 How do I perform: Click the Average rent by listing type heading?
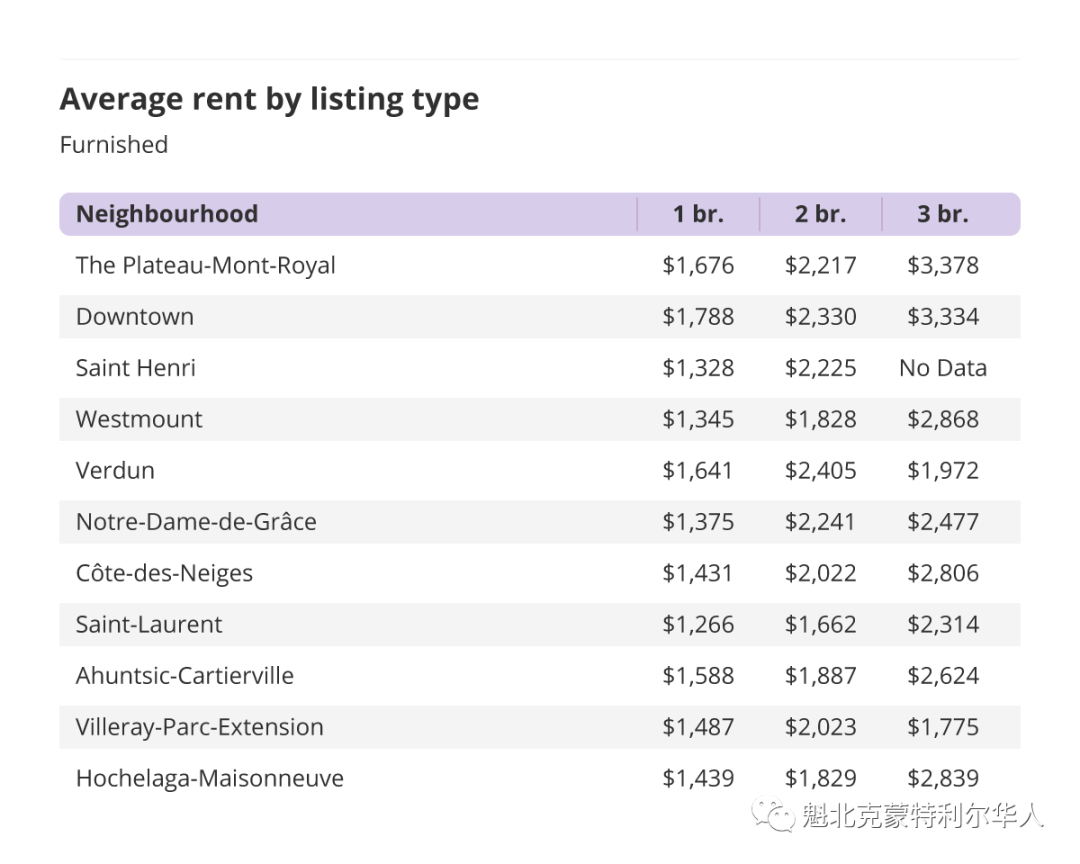click(x=269, y=99)
